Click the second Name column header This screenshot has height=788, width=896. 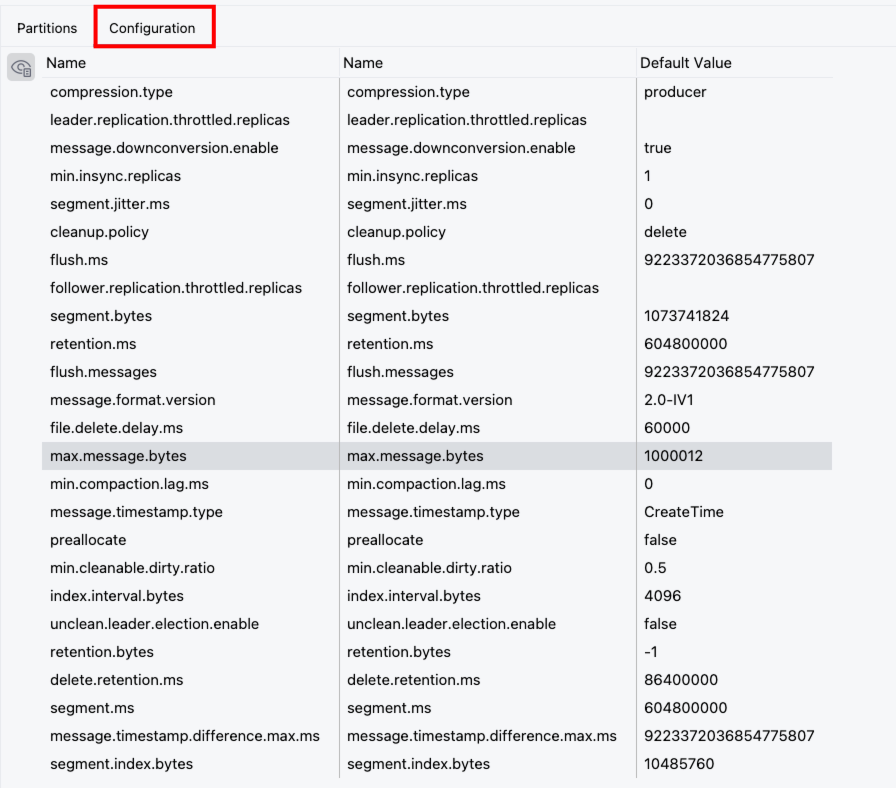[x=363, y=63]
